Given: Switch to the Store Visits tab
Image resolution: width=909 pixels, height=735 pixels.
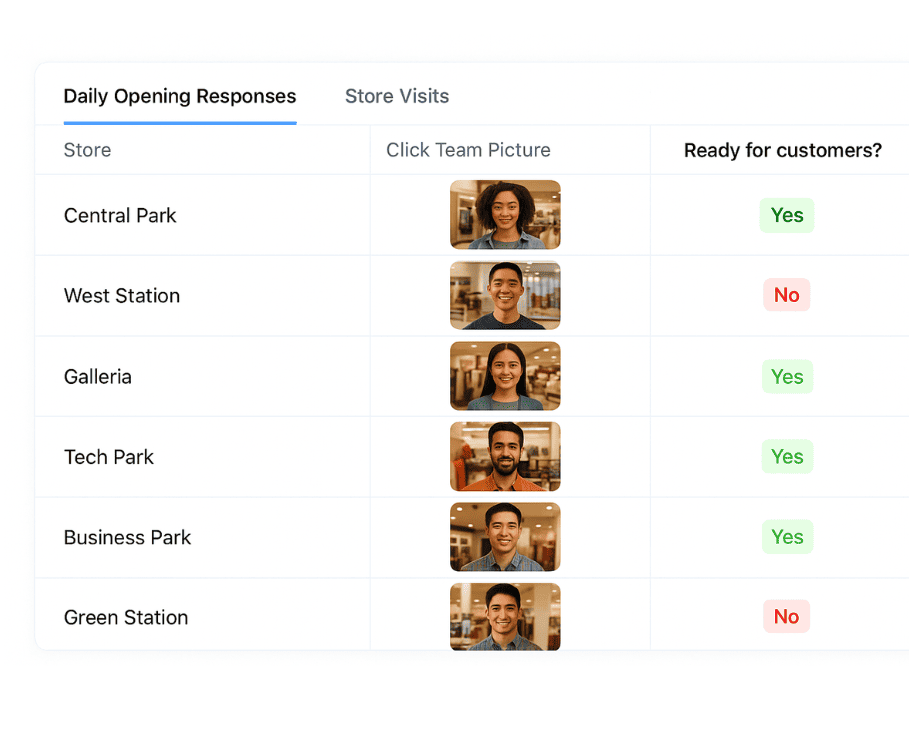Looking at the screenshot, I should (x=396, y=96).
